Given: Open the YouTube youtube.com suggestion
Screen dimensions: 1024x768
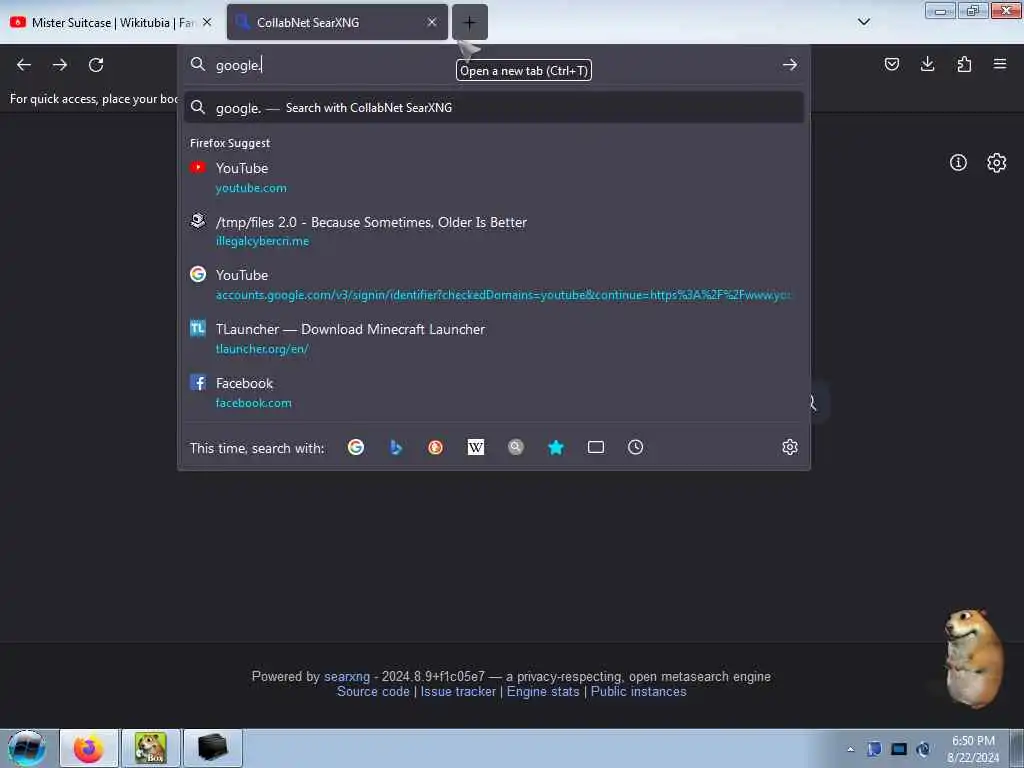Looking at the screenshot, I should (494, 178).
